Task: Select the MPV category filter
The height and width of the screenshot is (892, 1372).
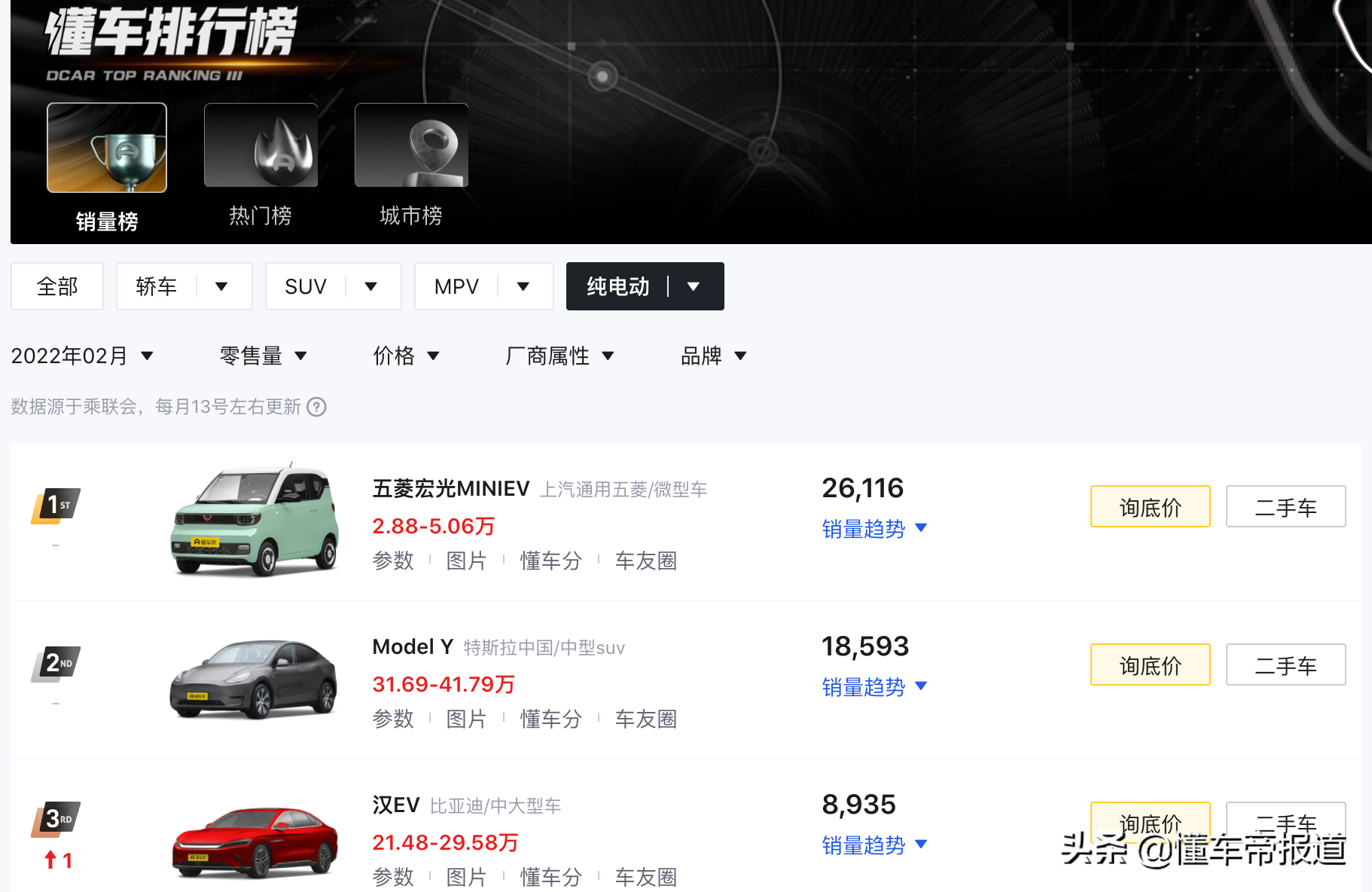Action: tap(456, 286)
